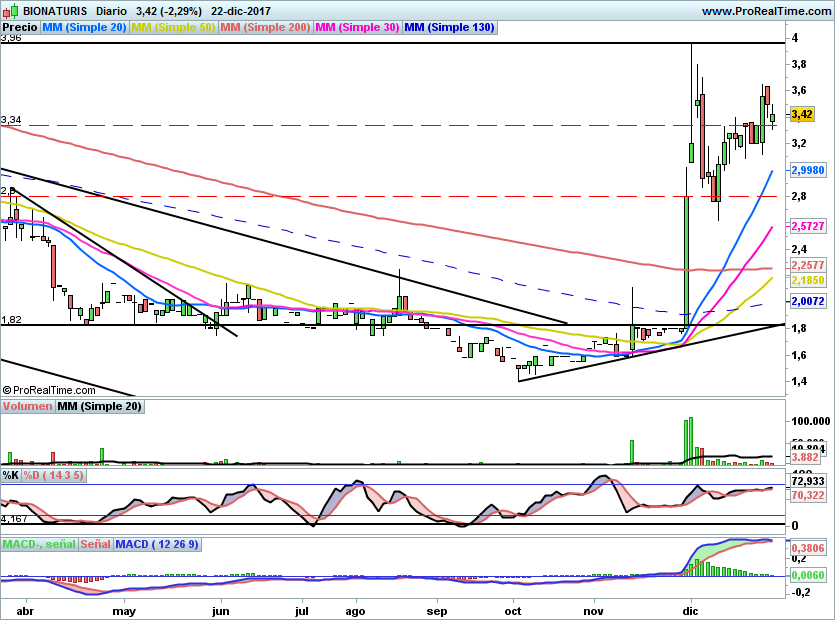Image resolution: width=835 pixels, height=620 pixels.
Task: Click the Precio indicator label
Action: pyautogui.click(x=20, y=27)
